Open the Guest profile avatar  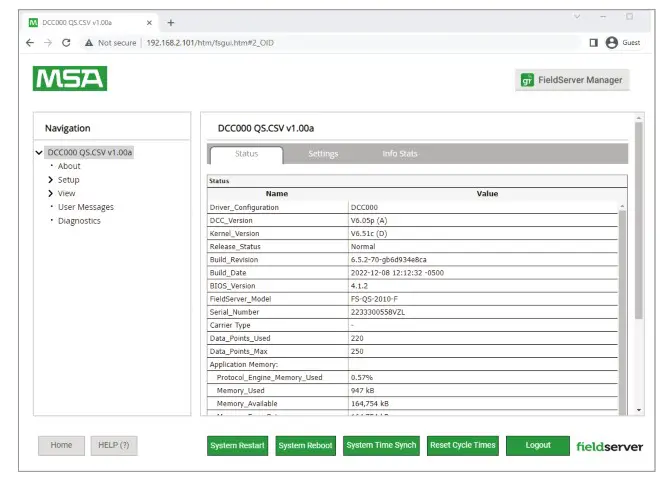click(x=611, y=43)
